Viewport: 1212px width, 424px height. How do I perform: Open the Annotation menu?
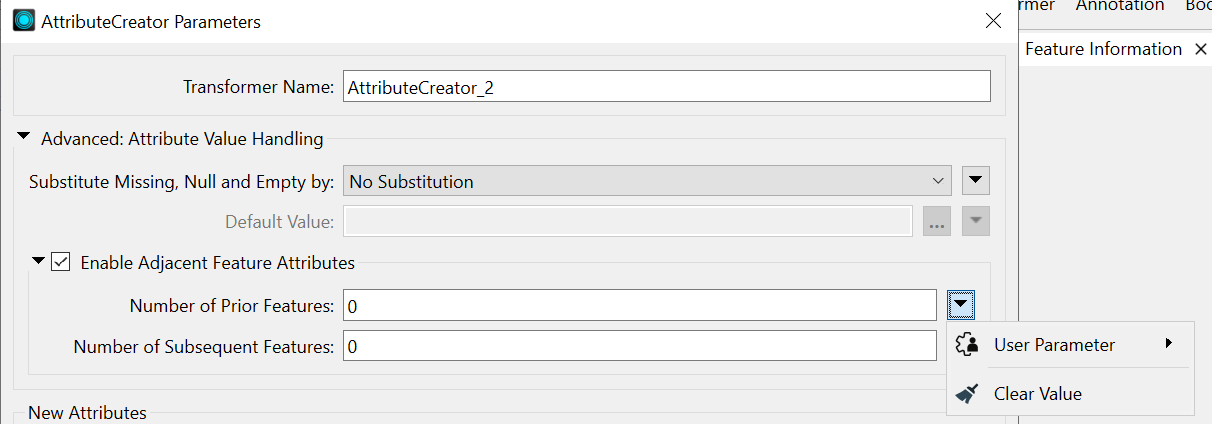coord(1120,6)
